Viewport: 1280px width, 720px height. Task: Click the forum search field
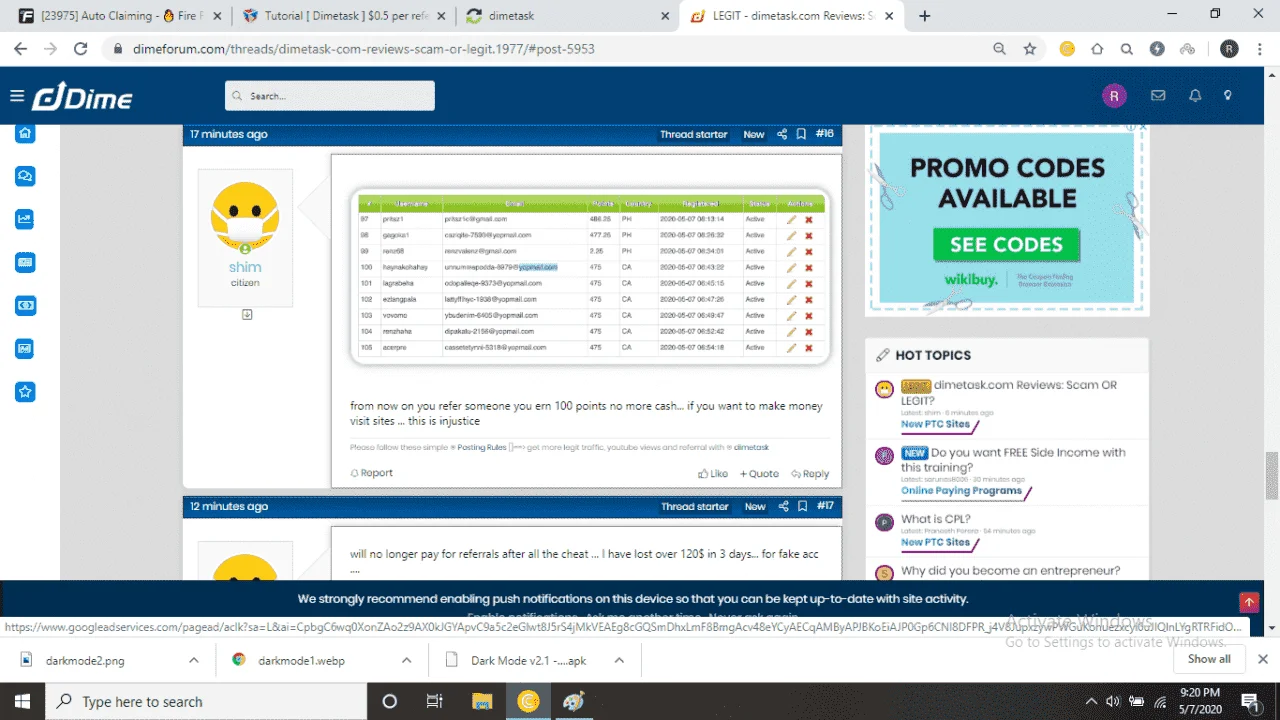[330, 96]
